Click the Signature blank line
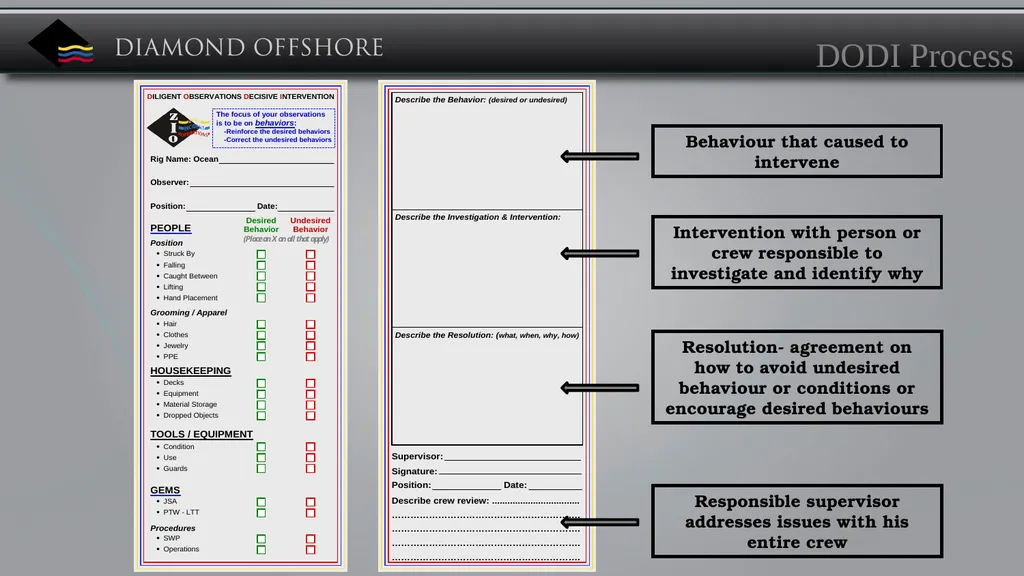Image resolution: width=1024 pixels, height=576 pixels. point(509,472)
